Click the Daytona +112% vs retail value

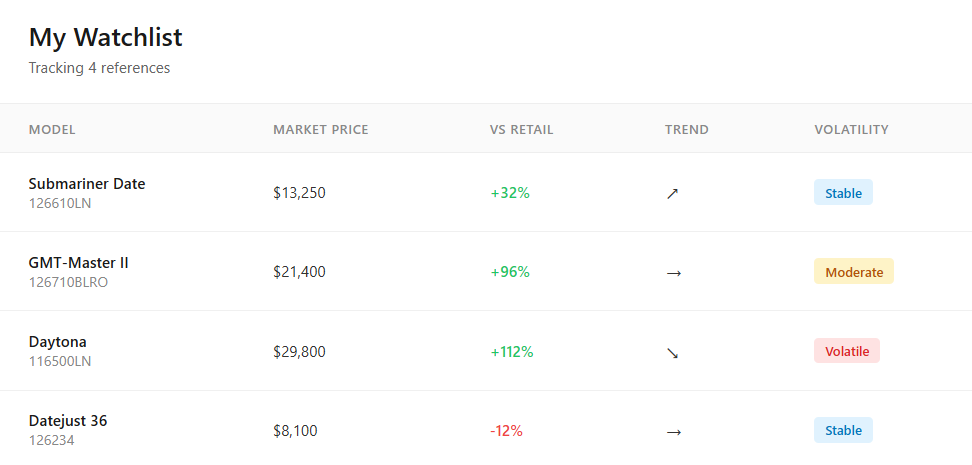511,352
